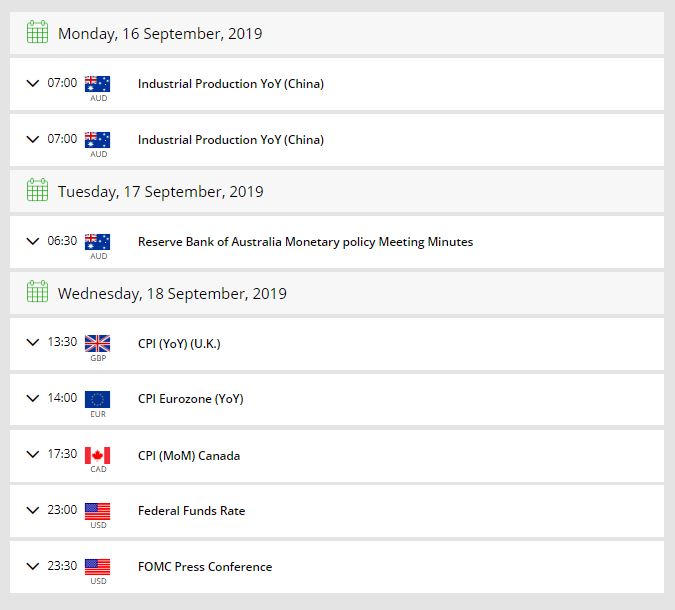The image size is (675, 610).
Task: Expand the CPI Eurozone (YoY) row chevron
Action: (32, 398)
